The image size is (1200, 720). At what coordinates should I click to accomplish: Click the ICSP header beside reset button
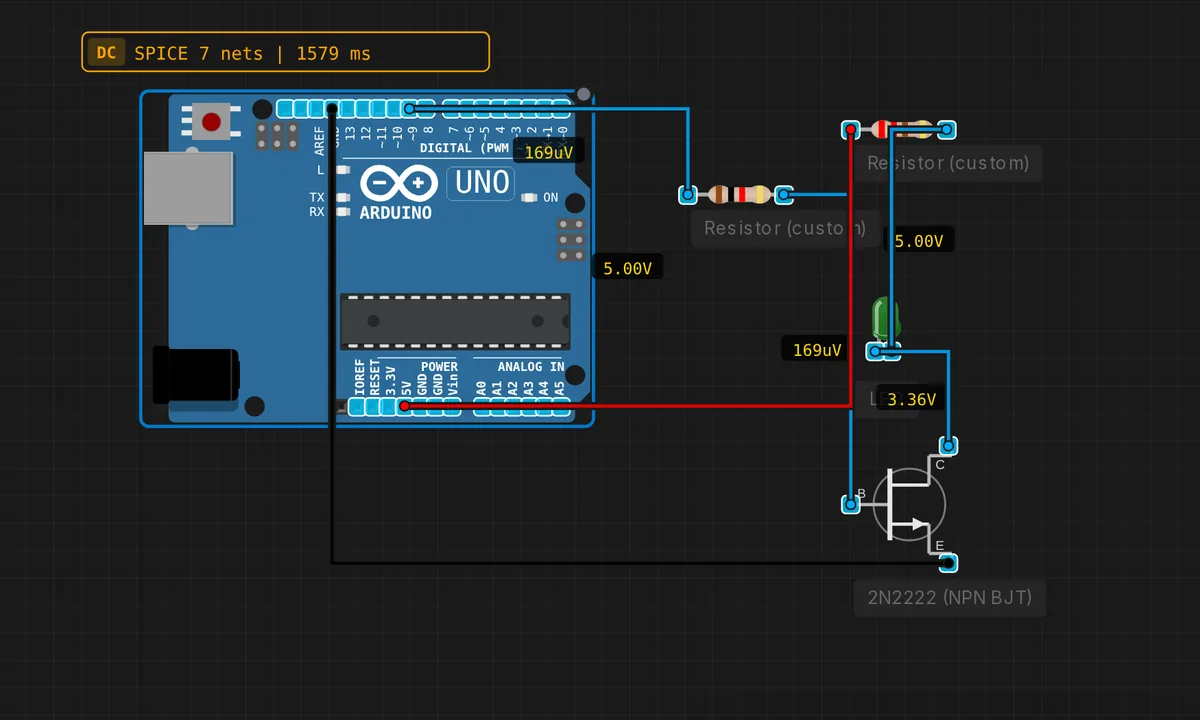coord(278,137)
